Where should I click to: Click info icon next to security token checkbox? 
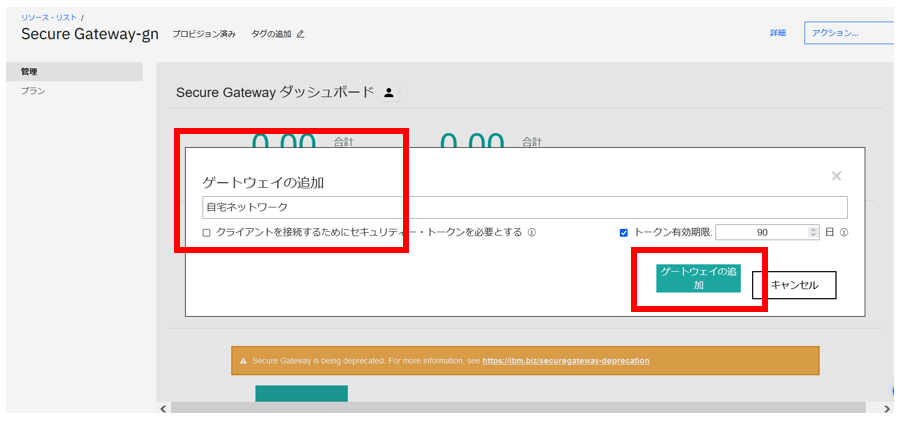(532, 233)
